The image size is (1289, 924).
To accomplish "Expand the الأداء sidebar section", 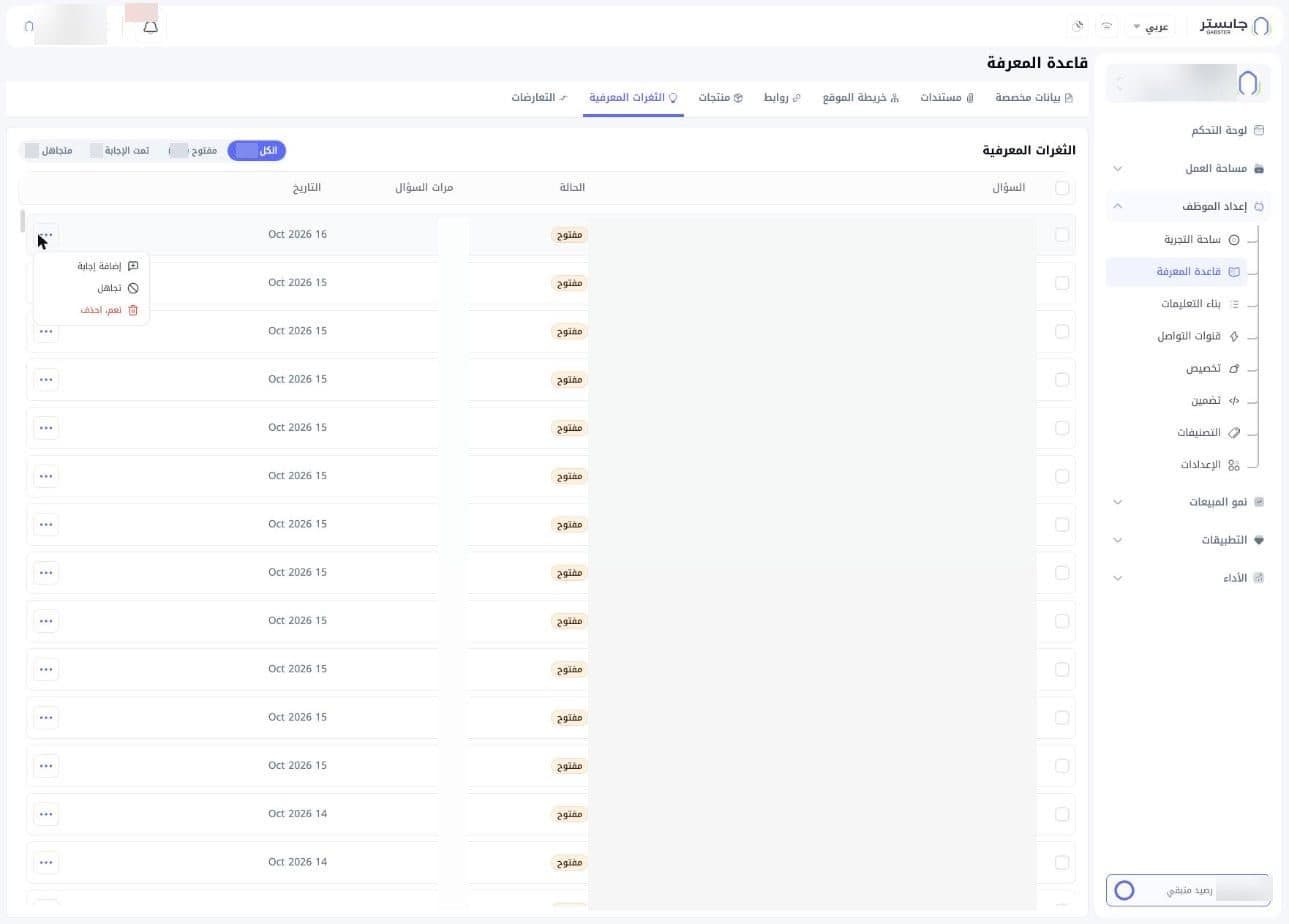I will click(x=1187, y=578).
